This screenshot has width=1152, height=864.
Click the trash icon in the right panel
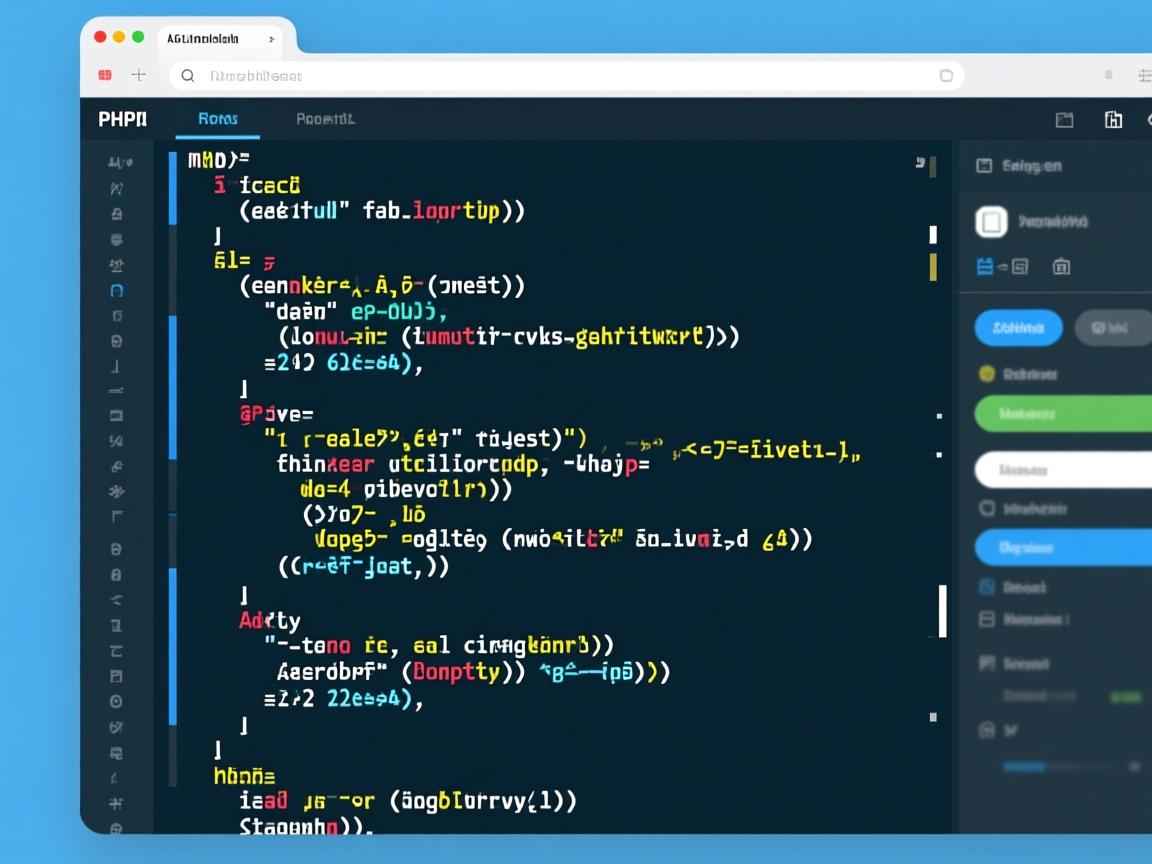coord(1062,266)
